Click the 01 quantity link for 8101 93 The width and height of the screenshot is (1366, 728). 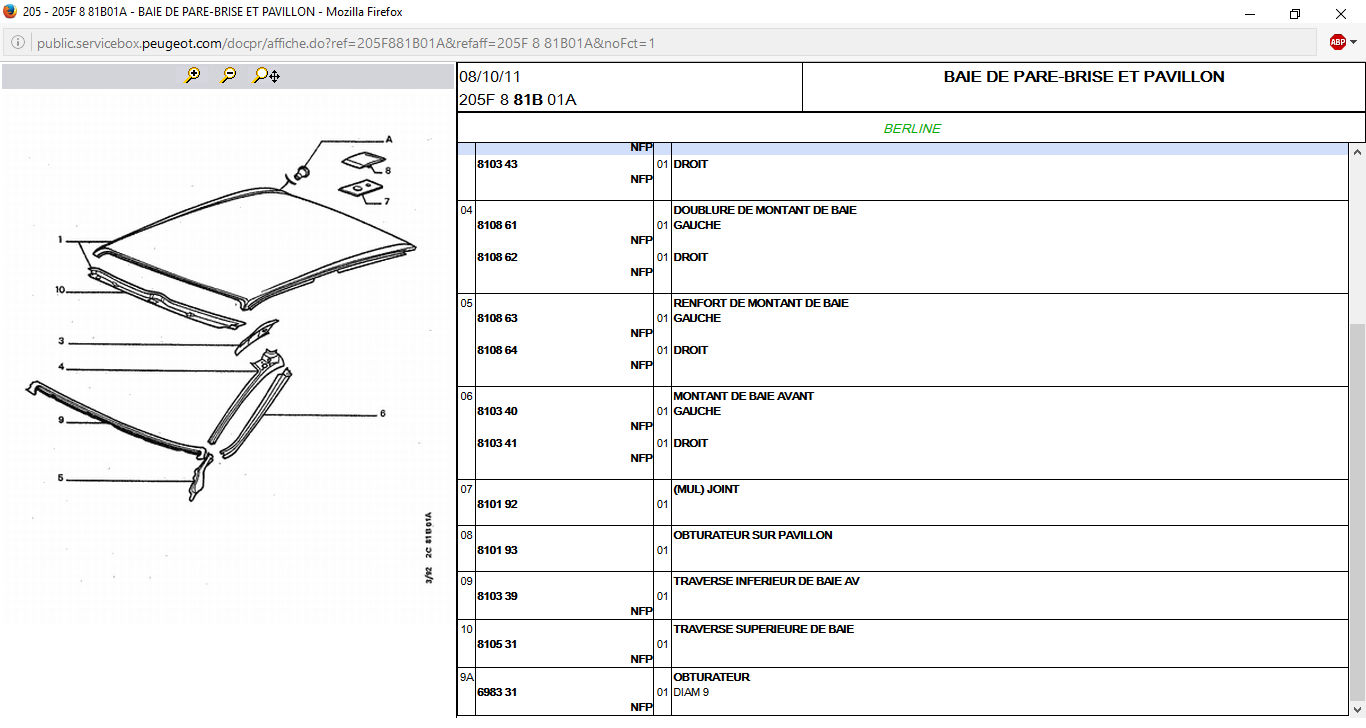[662, 551]
